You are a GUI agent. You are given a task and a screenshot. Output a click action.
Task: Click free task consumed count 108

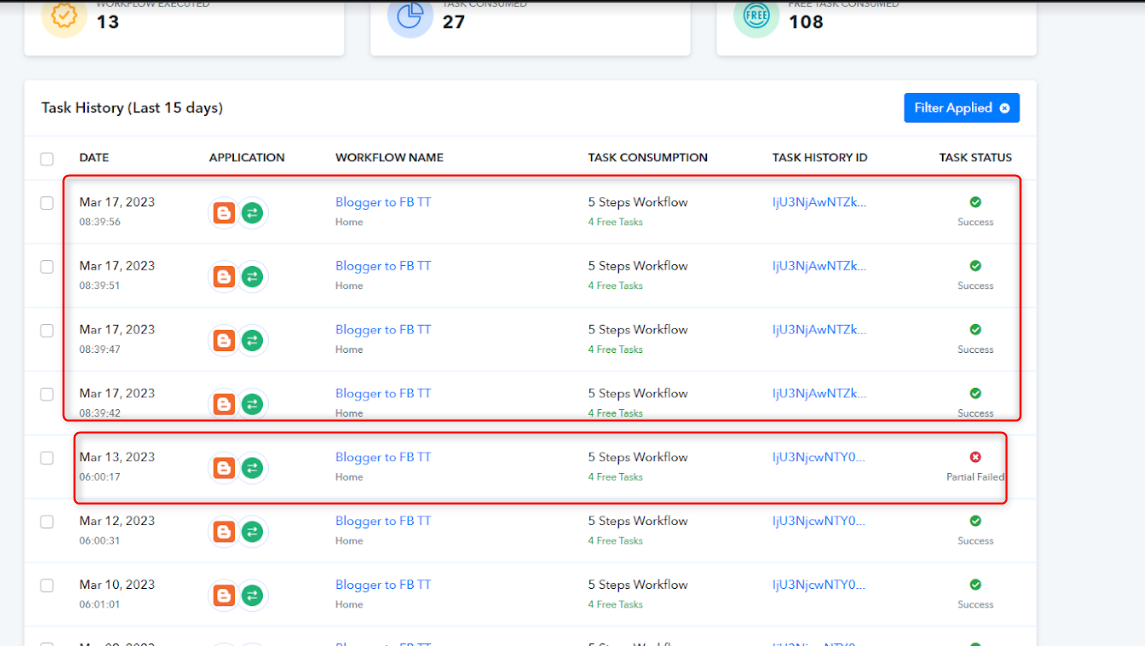point(806,22)
